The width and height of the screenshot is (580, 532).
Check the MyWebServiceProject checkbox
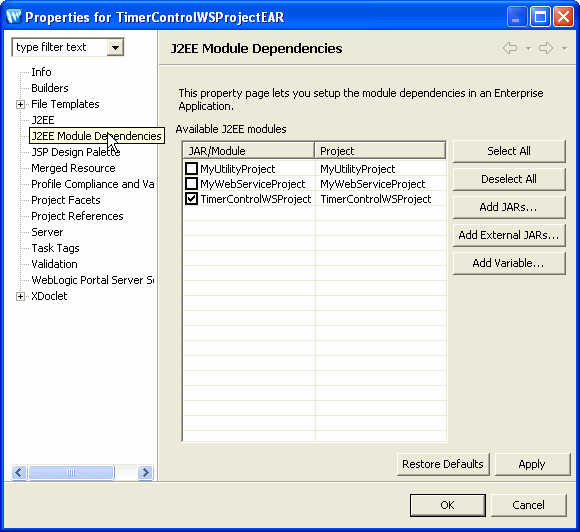point(191,184)
